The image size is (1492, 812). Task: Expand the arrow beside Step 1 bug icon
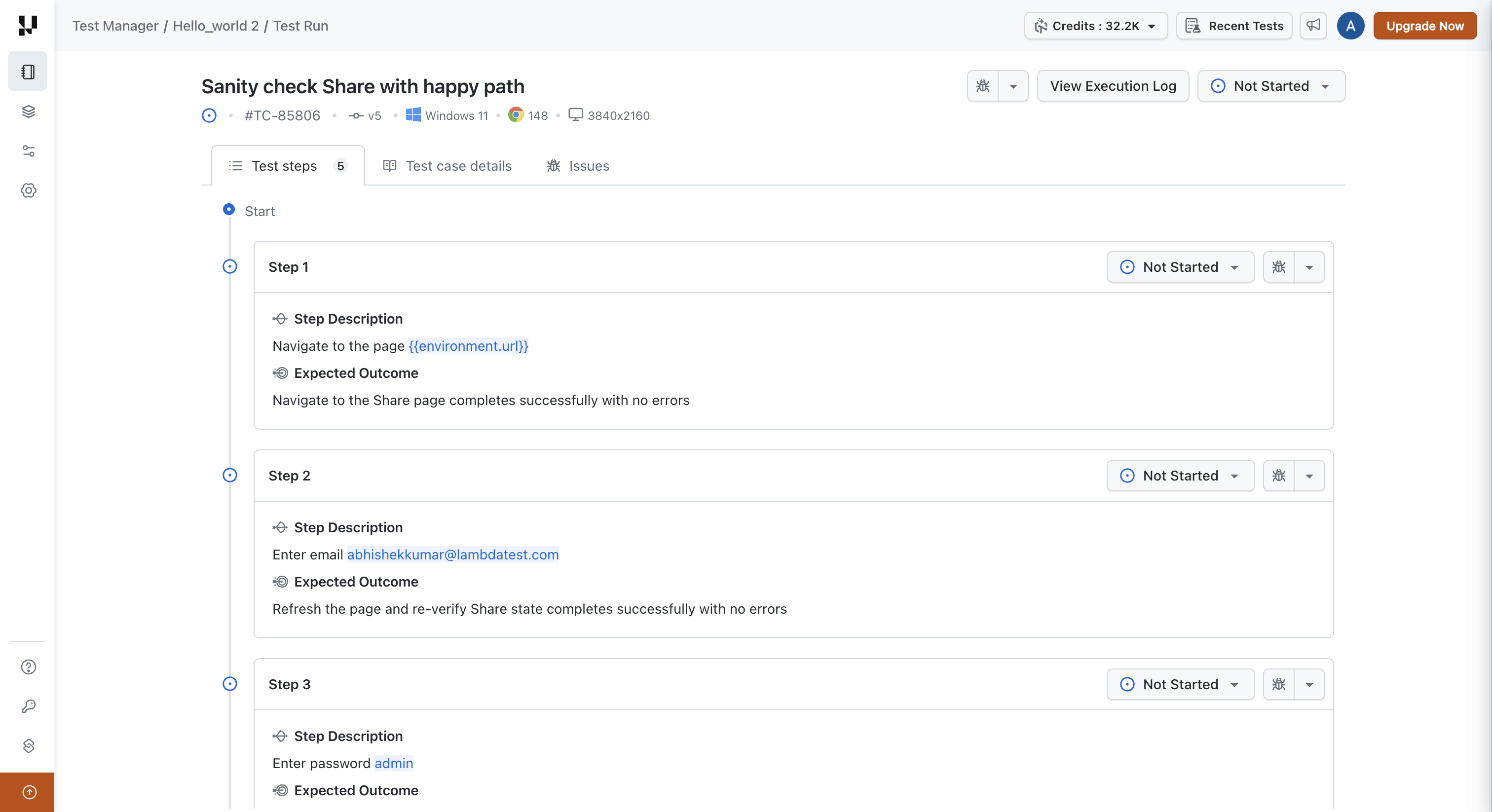1309,267
